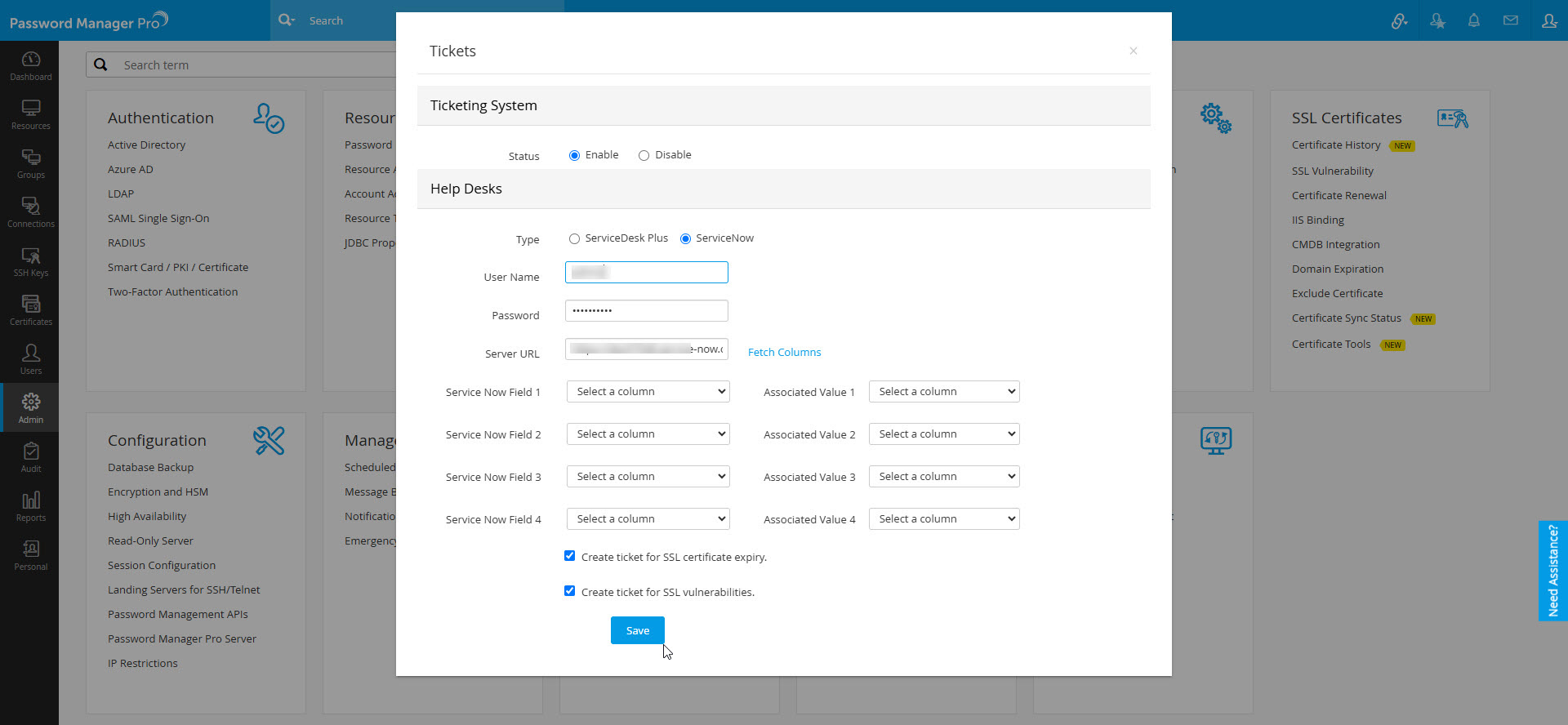Click the Fetch Columns link
This screenshot has height=725, width=1568.
pyautogui.click(x=785, y=352)
